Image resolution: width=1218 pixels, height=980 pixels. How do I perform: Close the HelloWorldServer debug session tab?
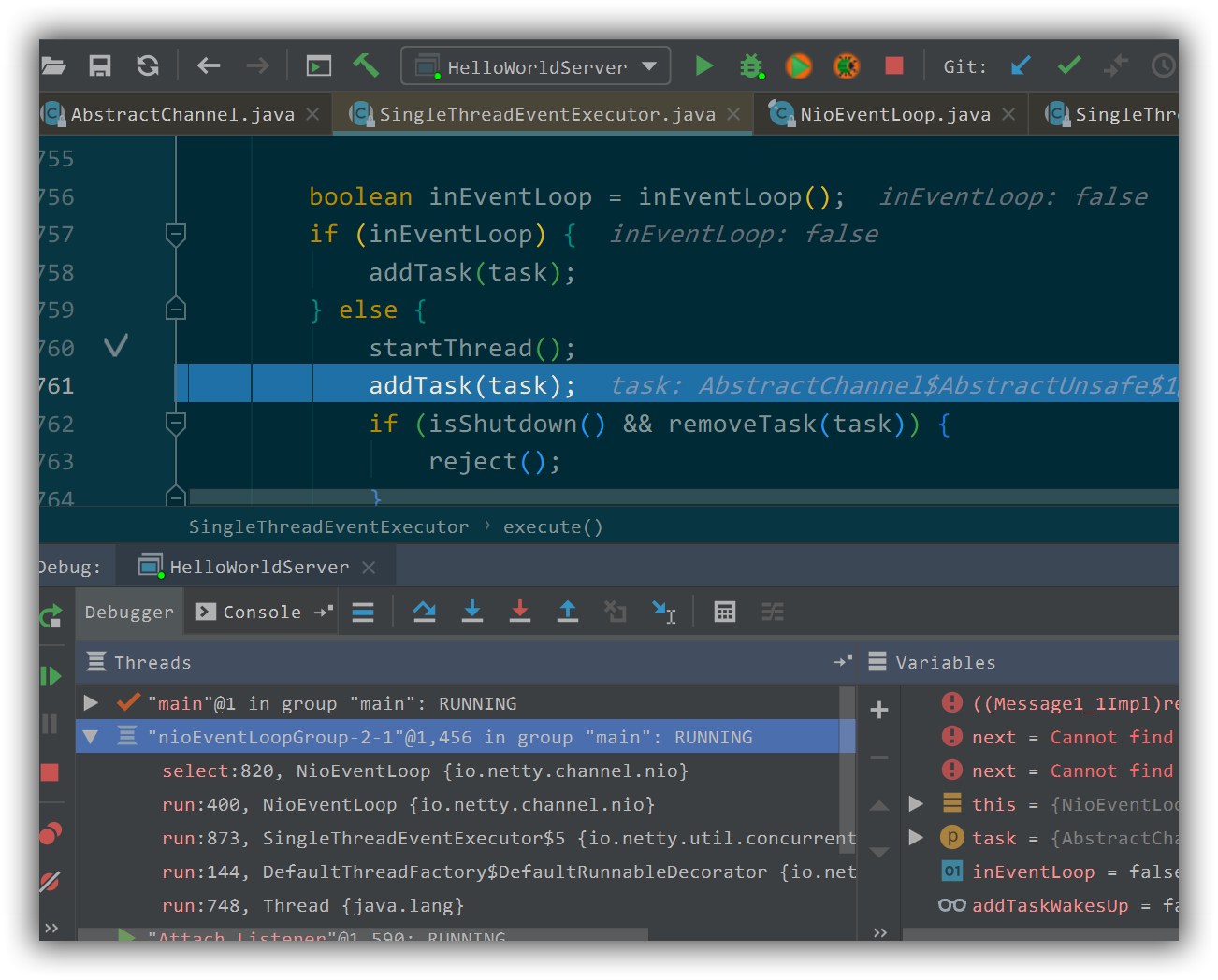coord(369,567)
